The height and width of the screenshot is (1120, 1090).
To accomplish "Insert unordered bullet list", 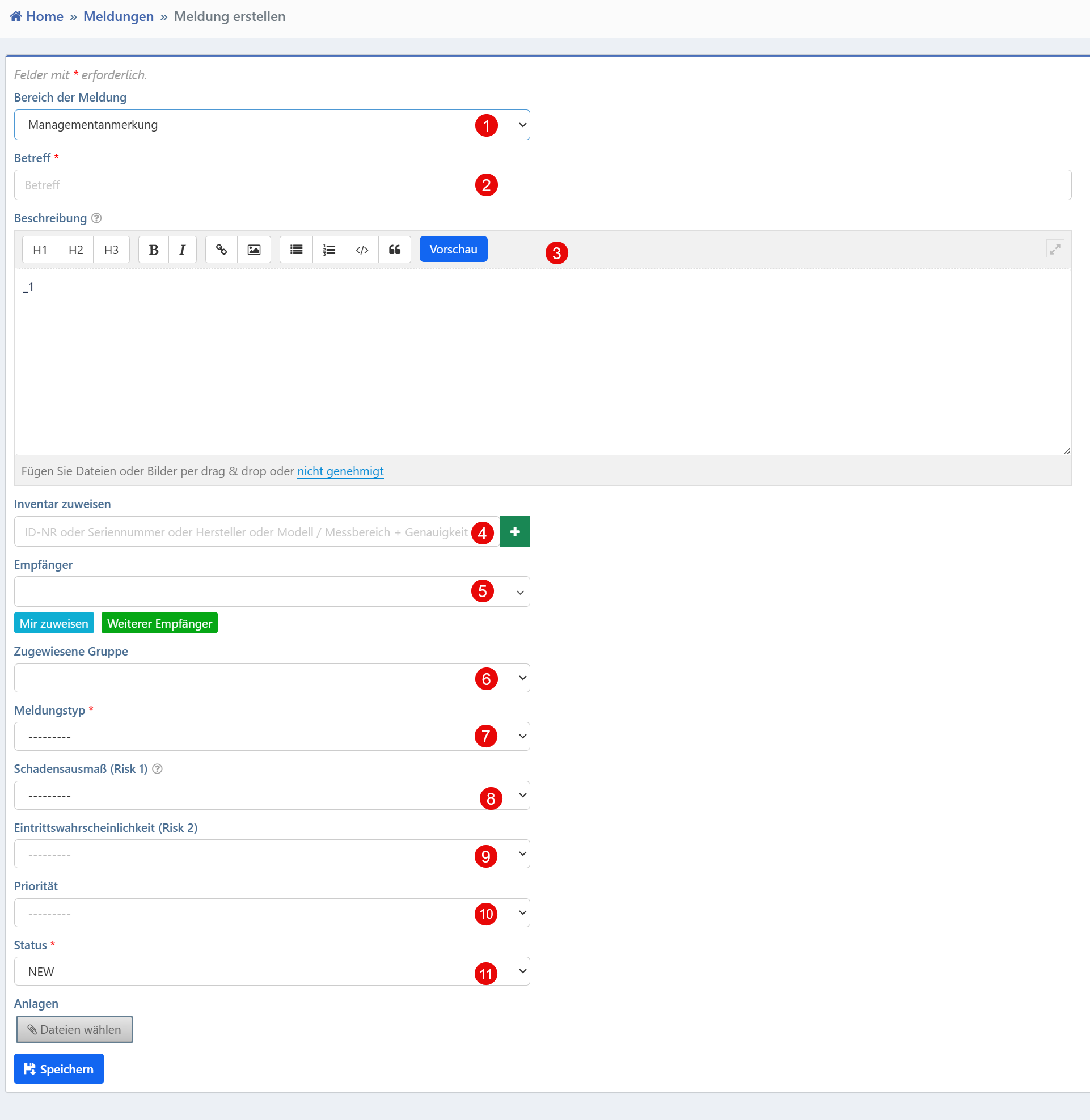I will (296, 250).
